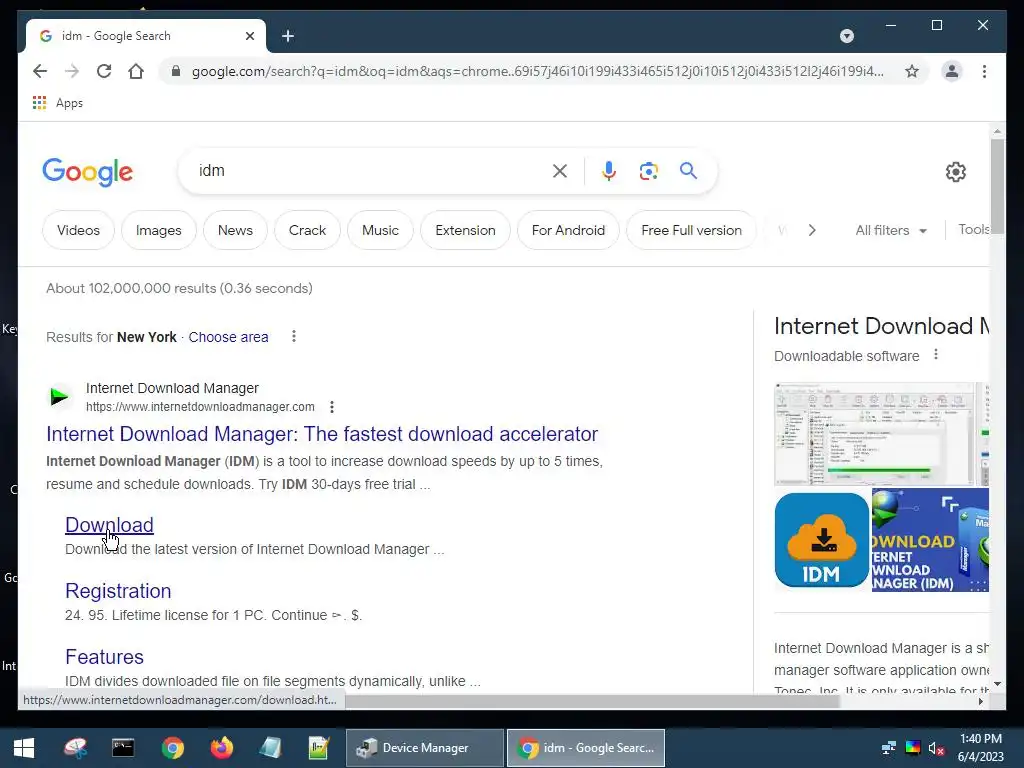Open options next to Choose area
The image size is (1024, 768).
(x=294, y=336)
